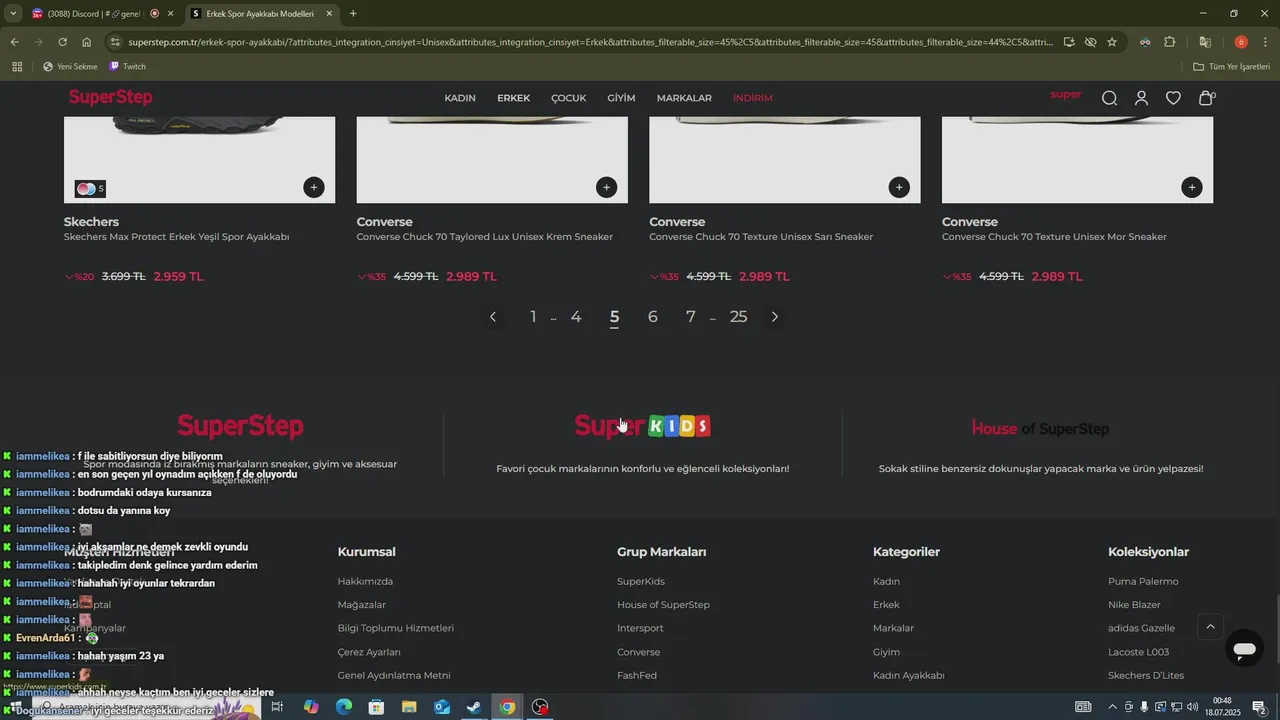Open Hakkımızda link under Kurumsal
This screenshot has width=1280, height=720.
tap(365, 582)
